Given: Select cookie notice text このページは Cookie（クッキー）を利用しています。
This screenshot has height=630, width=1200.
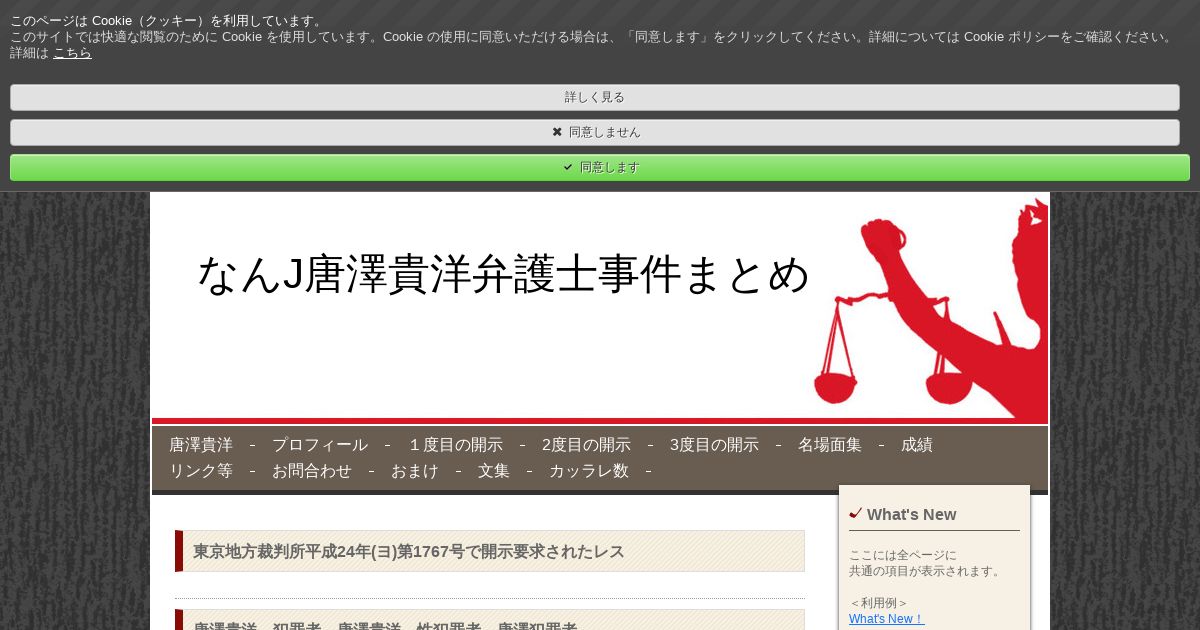Looking at the screenshot, I should (168, 21).
